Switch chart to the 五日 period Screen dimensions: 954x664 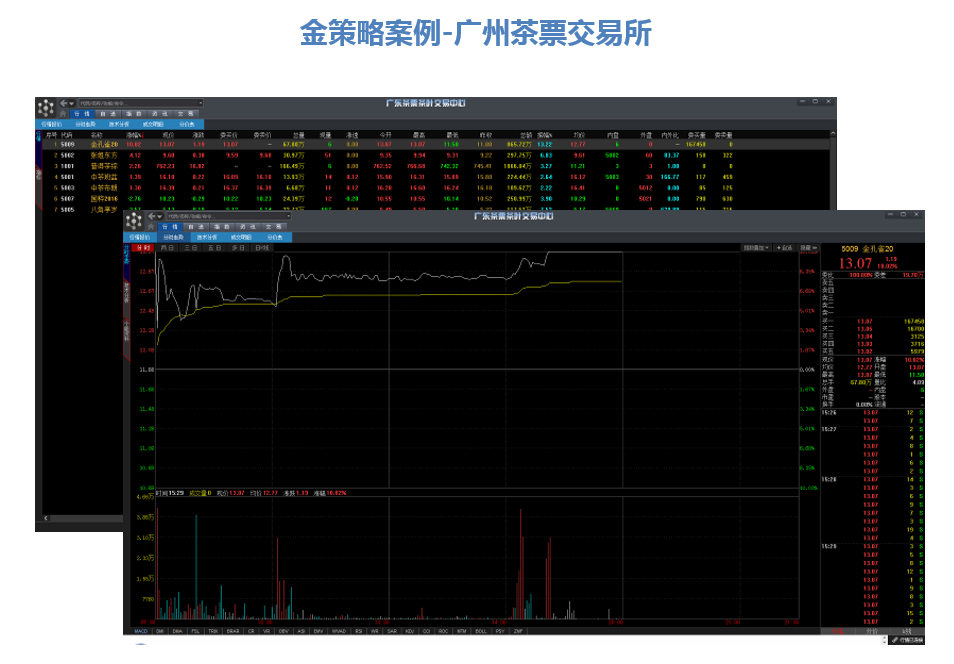pos(215,248)
